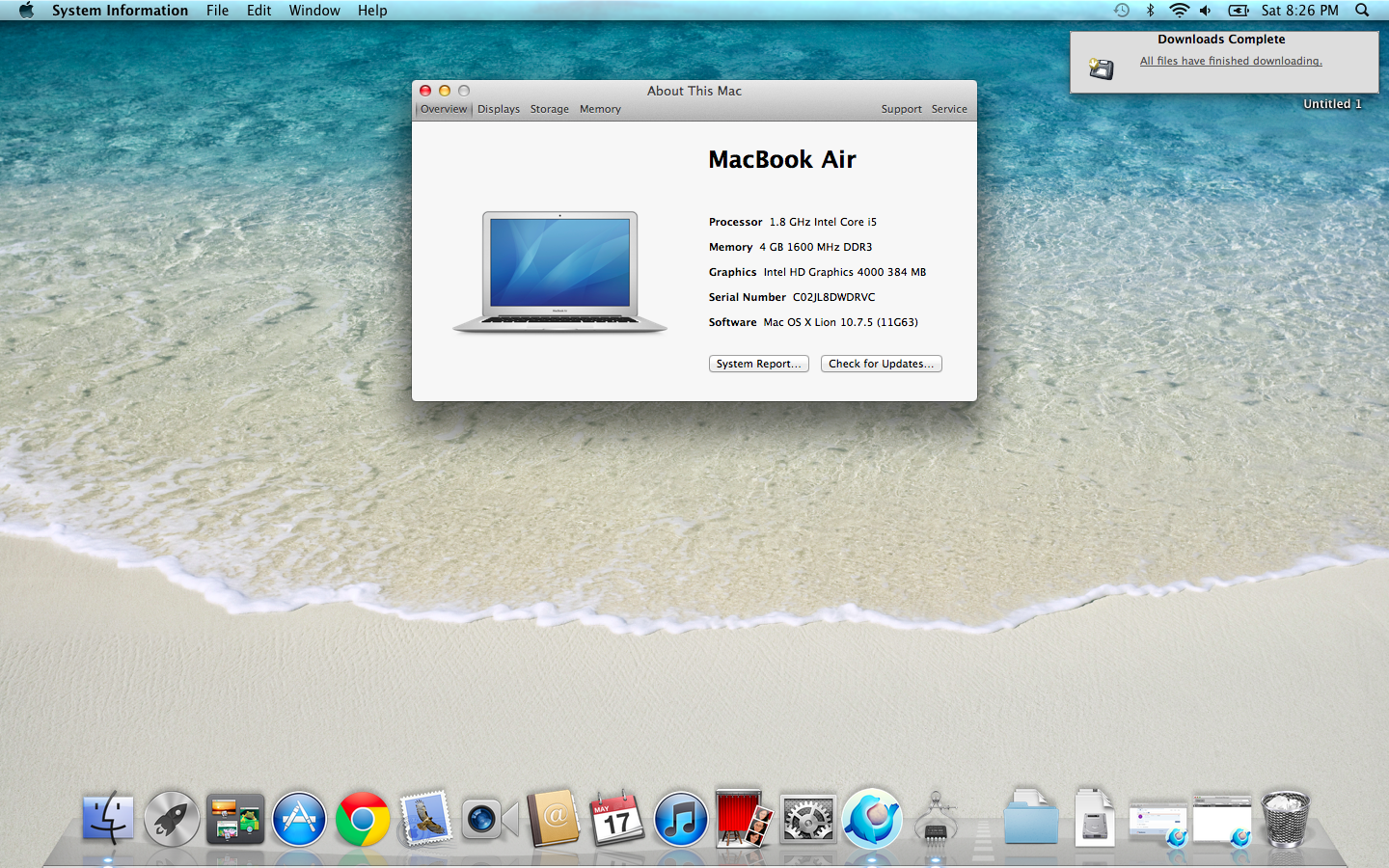Click the battery charging status icon
Image resolution: width=1389 pixels, height=868 pixels.
(1239, 11)
